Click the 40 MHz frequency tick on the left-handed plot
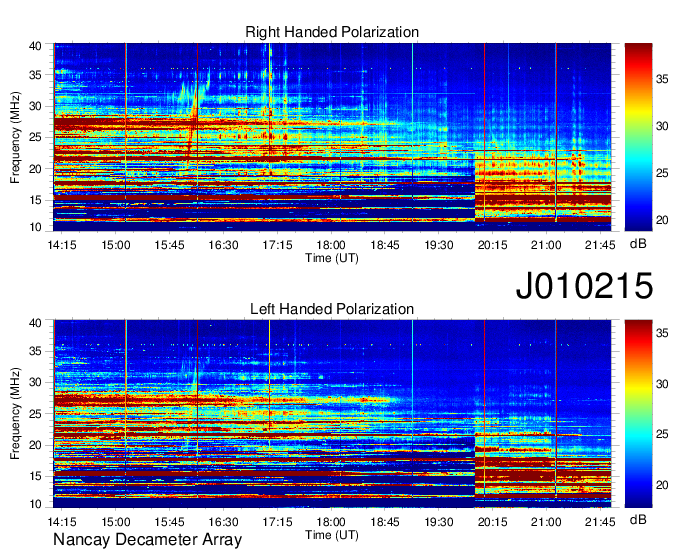Screen dimensions: 680x552 click(x=36, y=323)
